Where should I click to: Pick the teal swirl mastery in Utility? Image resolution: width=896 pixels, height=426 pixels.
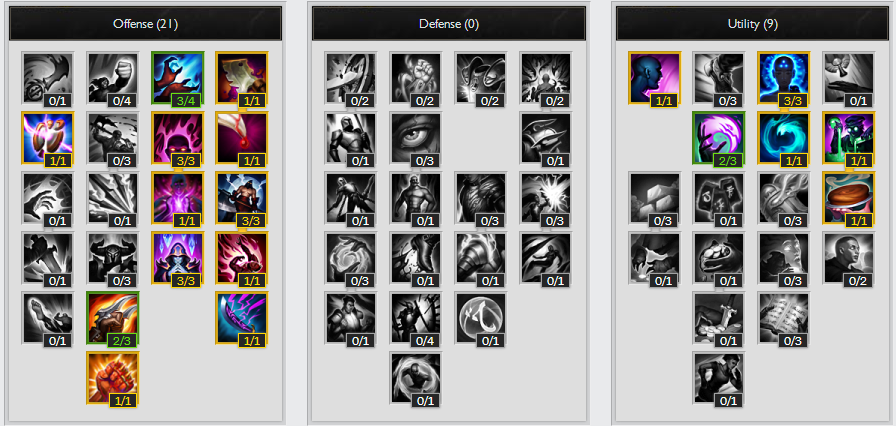coord(783,138)
